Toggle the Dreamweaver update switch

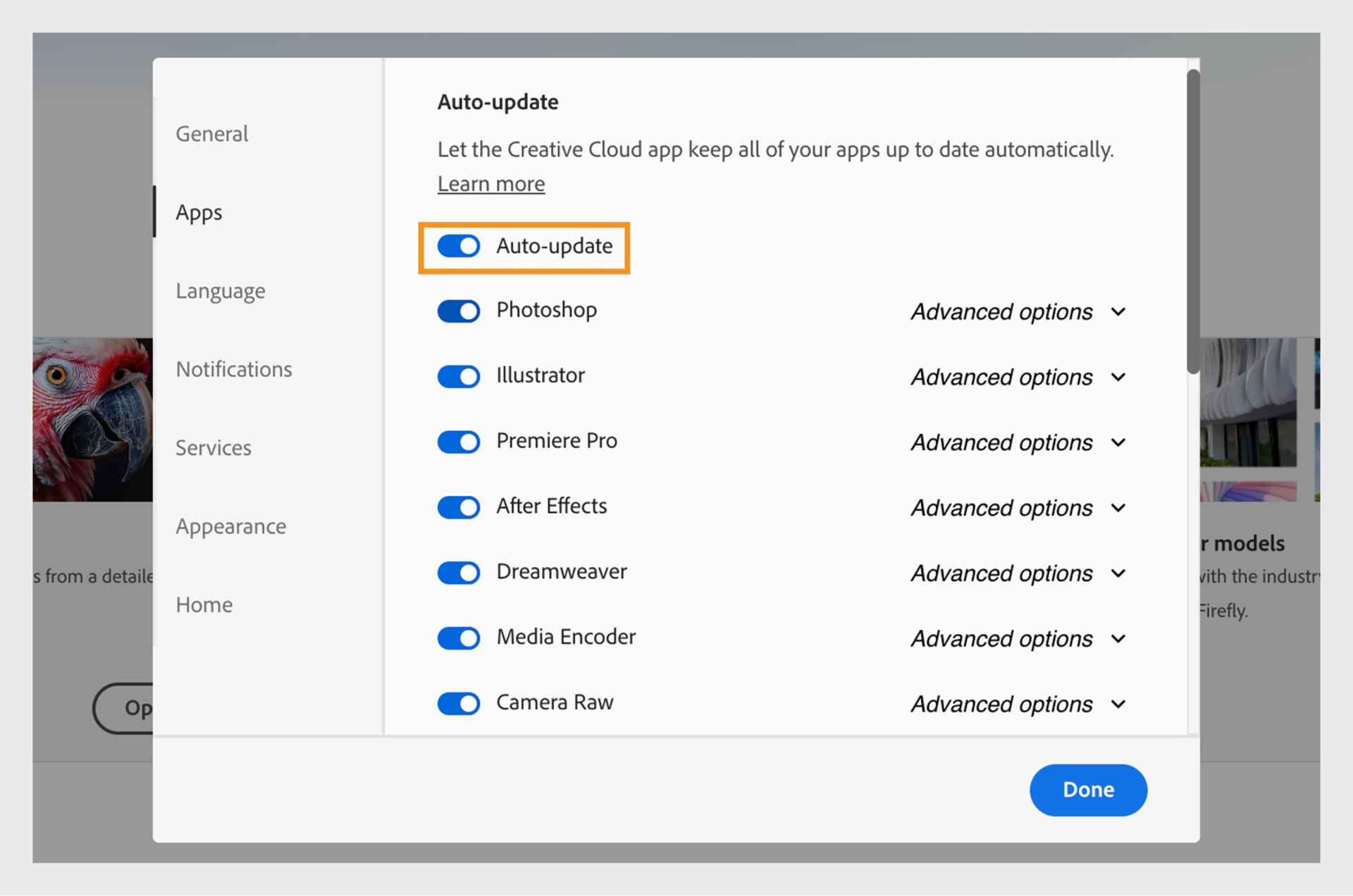(459, 573)
